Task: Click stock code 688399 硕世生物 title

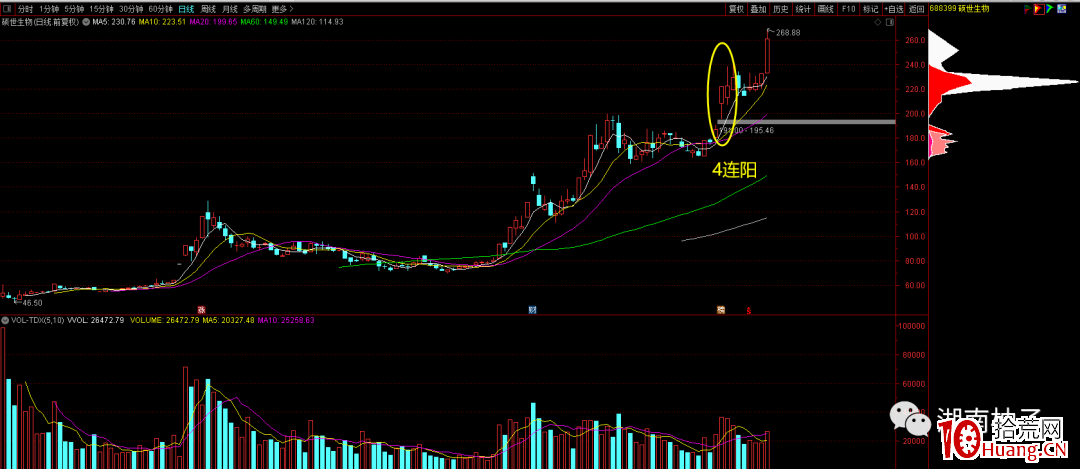Action: [x=959, y=9]
